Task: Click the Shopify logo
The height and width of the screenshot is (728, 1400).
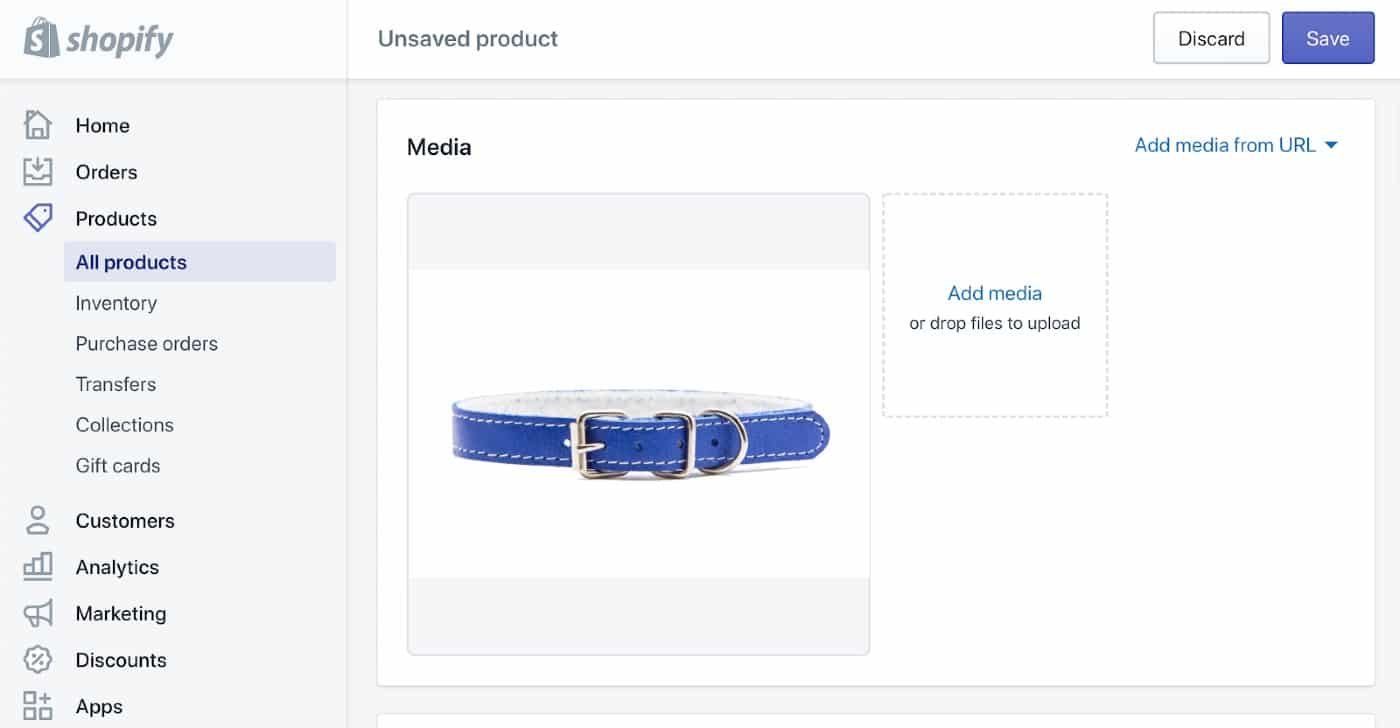Action: (x=97, y=38)
